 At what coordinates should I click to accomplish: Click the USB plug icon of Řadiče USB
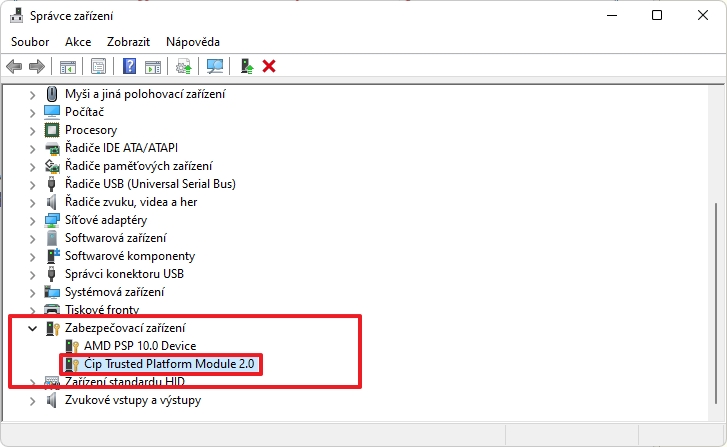click(52, 184)
